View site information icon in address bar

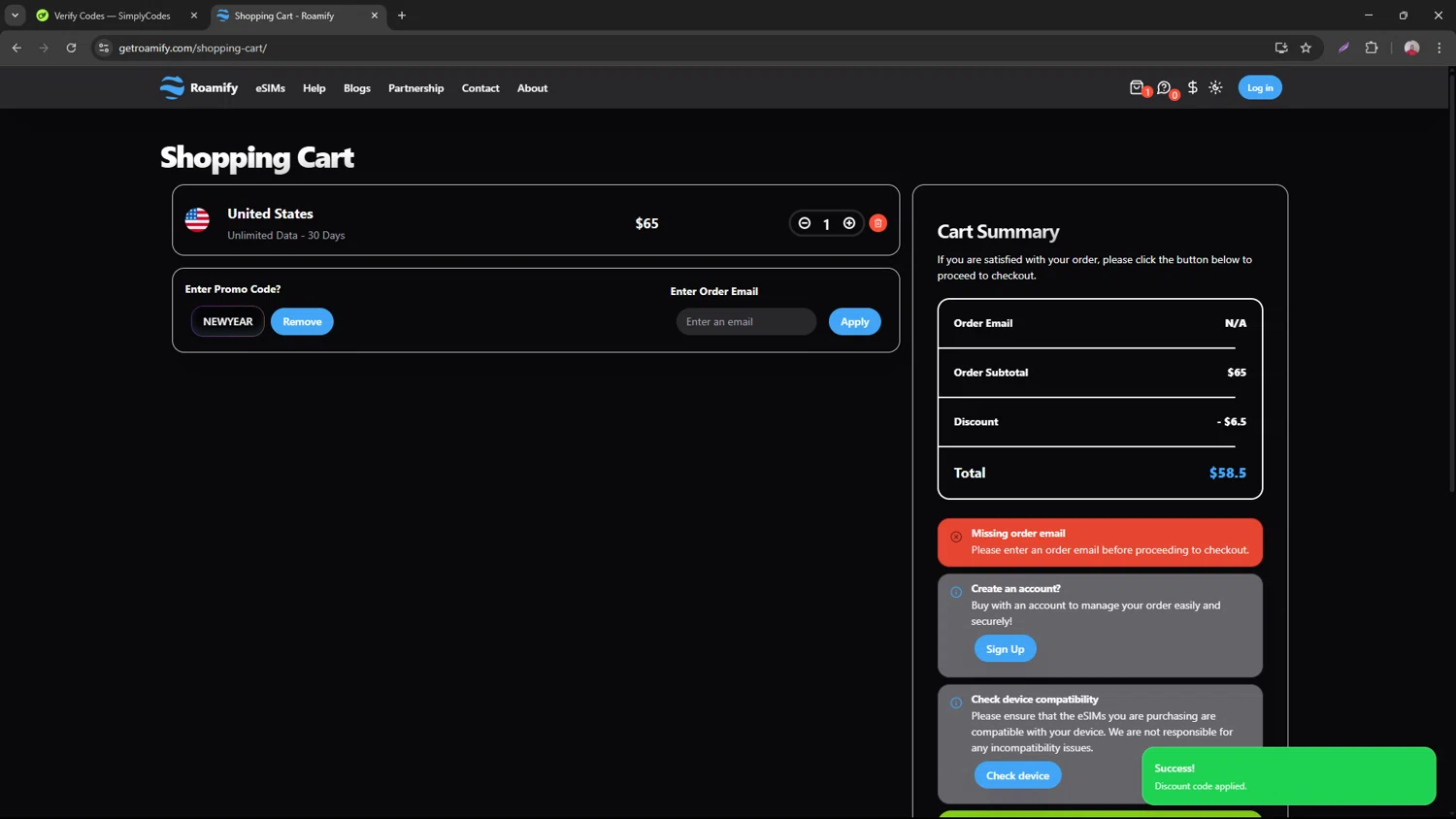coord(104,48)
